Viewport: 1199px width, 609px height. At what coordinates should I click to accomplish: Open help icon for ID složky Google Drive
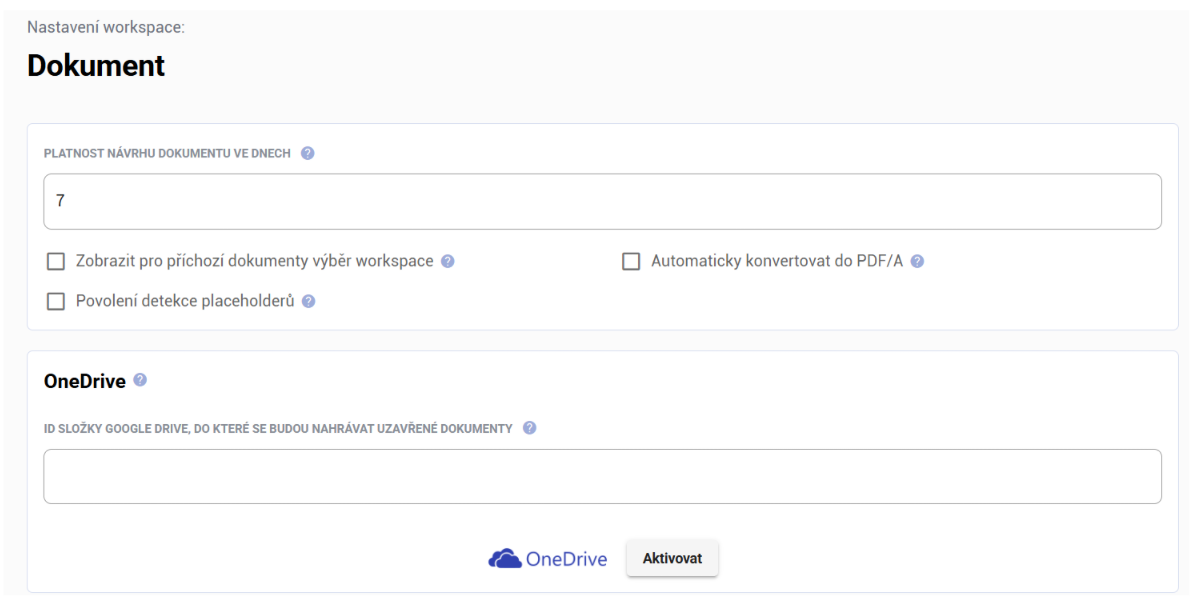click(x=529, y=428)
